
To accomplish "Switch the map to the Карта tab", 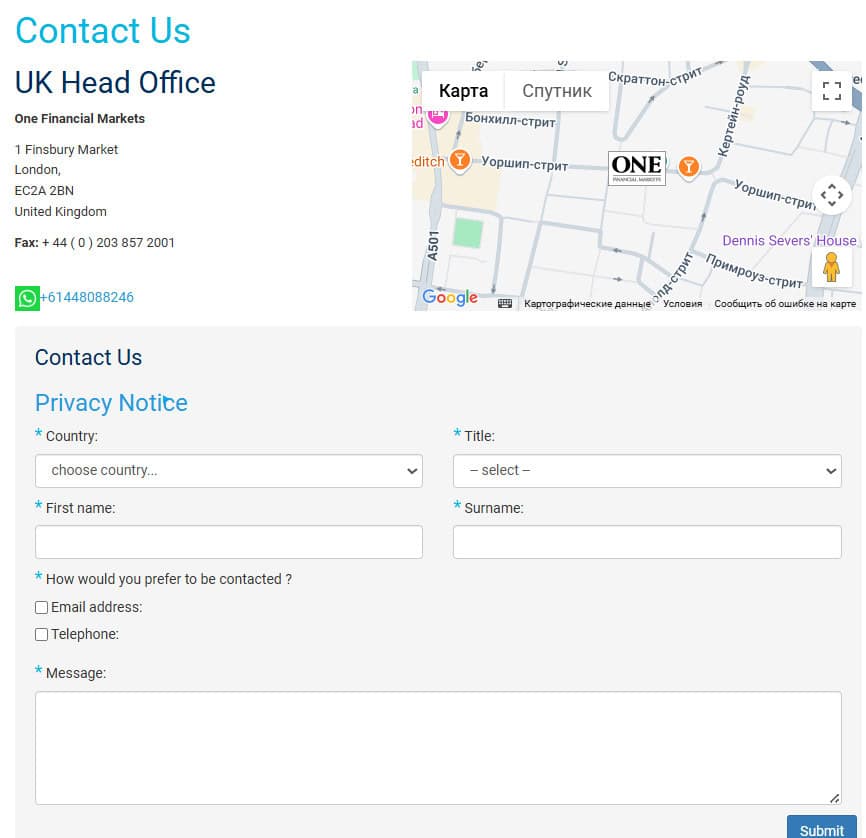I will (463, 91).
